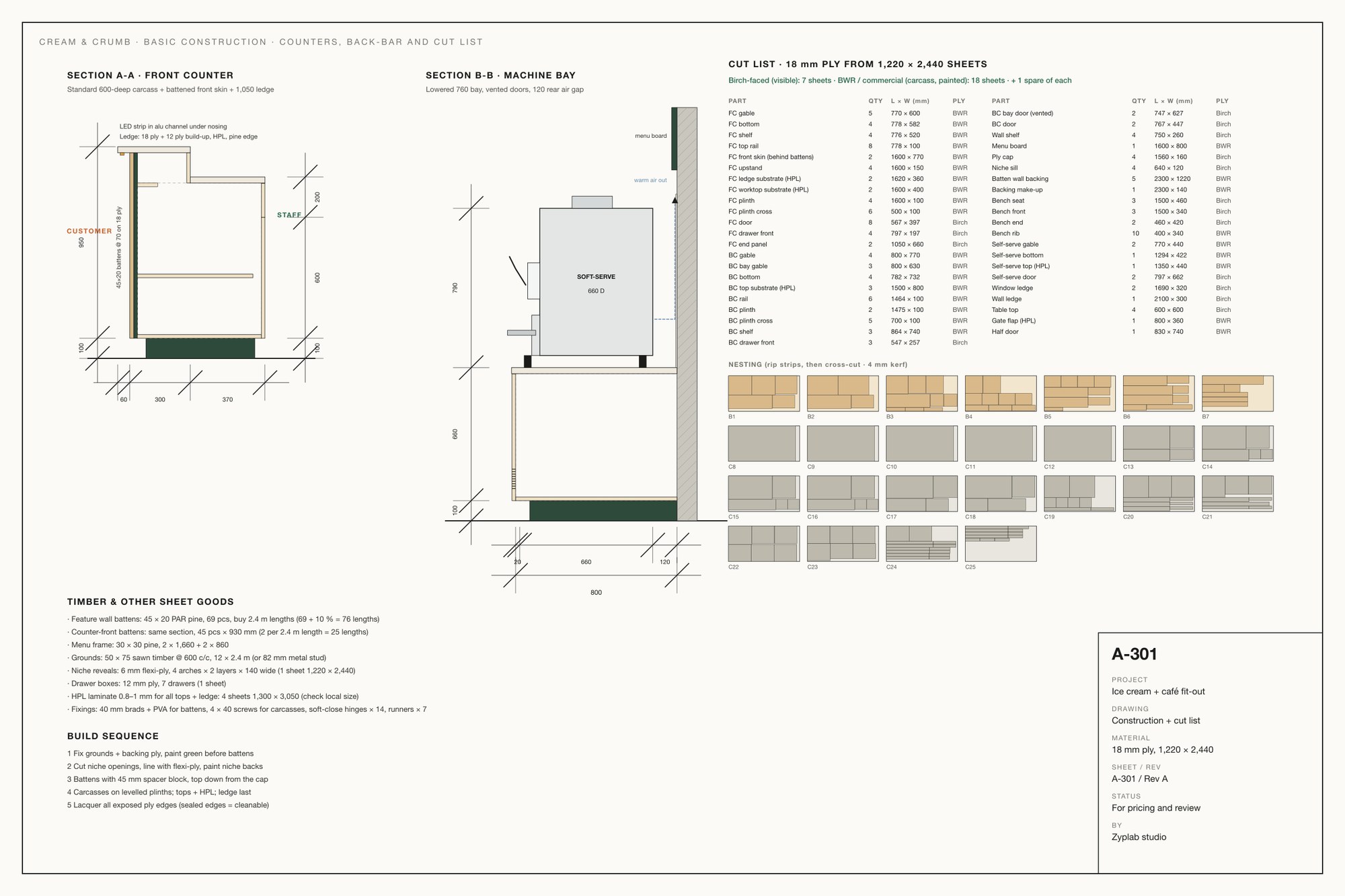Image resolution: width=1345 pixels, height=896 pixels.
Task: Click the 'Half door' part row
Action: click(1112, 331)
